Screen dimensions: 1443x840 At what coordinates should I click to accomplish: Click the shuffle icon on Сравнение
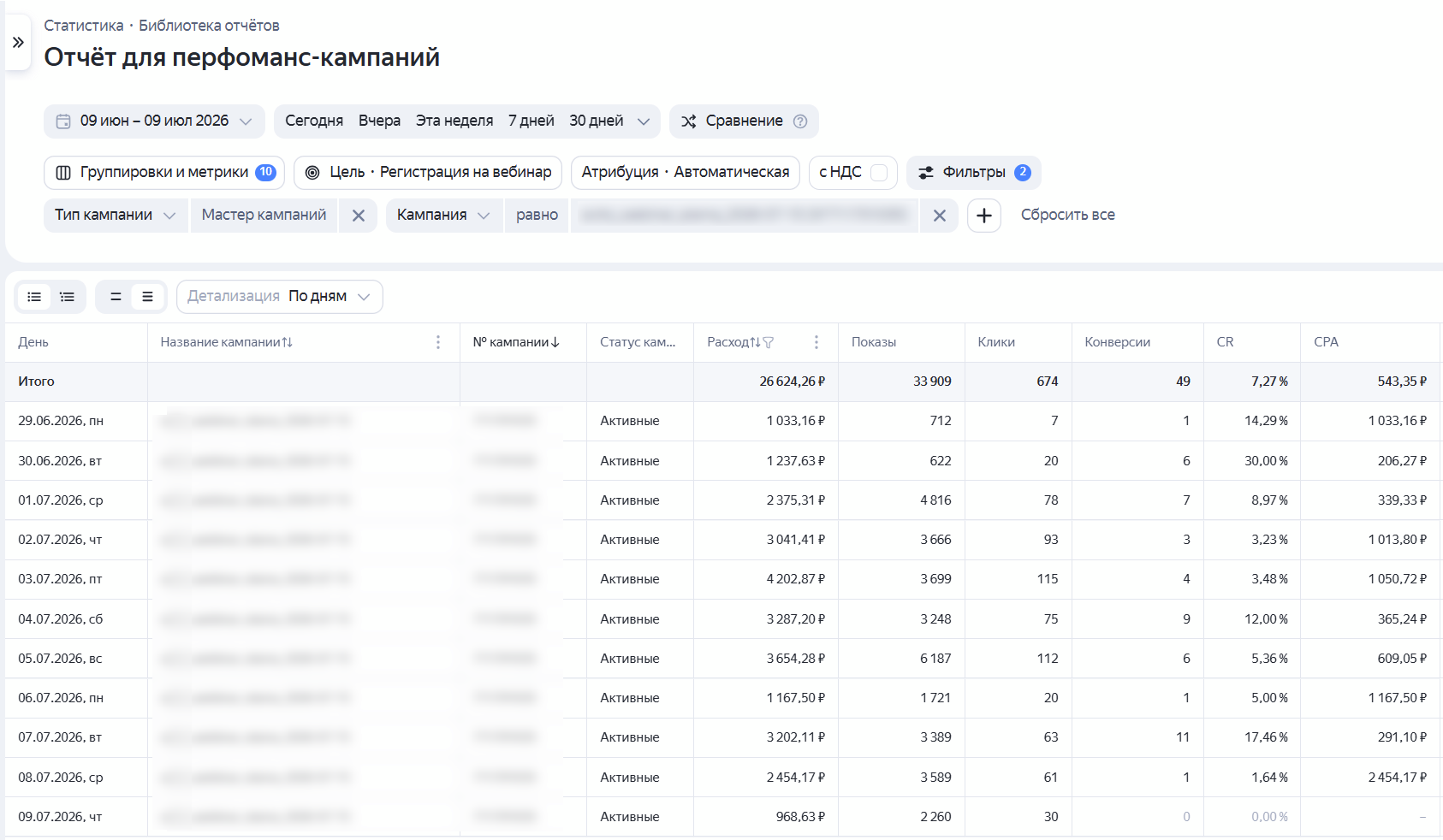click(688, 121)
